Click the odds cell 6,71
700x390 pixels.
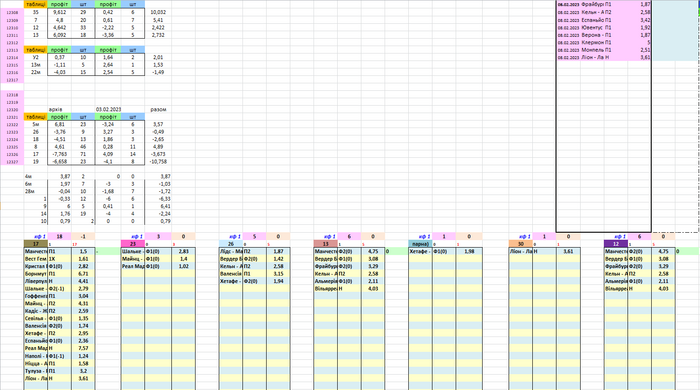[83, 274]
